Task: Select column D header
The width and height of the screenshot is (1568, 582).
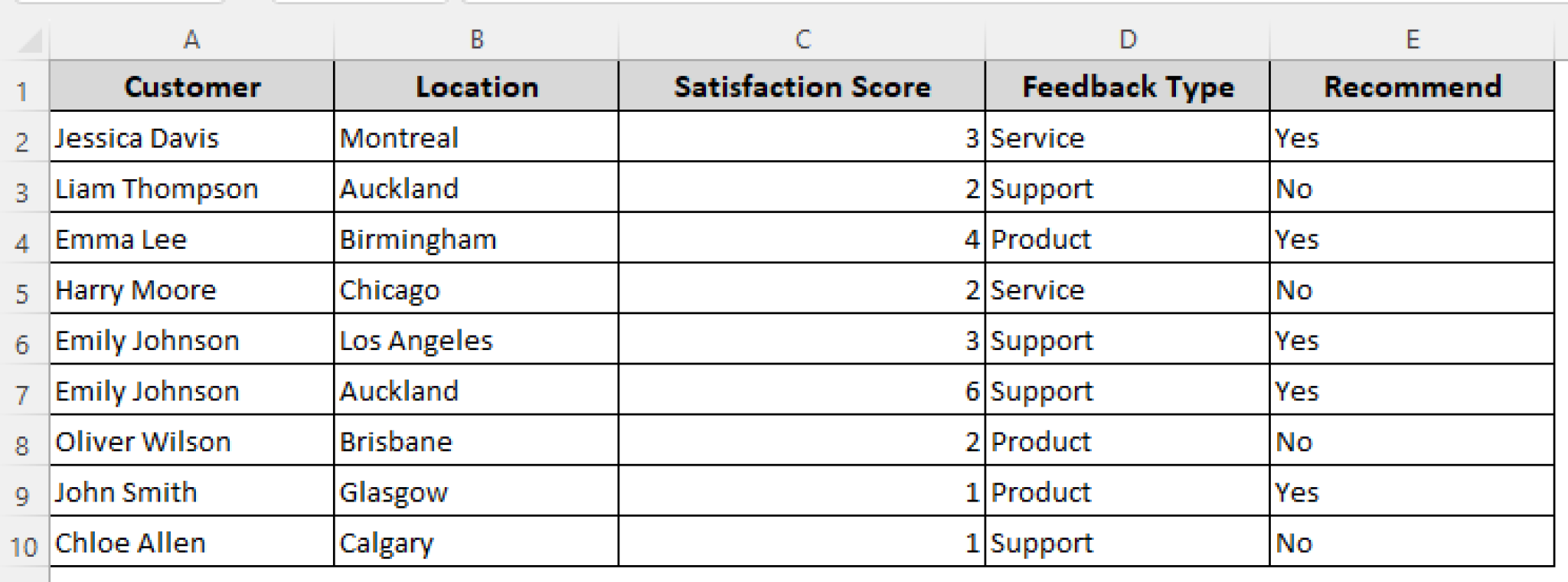Action: [1127, 37]
